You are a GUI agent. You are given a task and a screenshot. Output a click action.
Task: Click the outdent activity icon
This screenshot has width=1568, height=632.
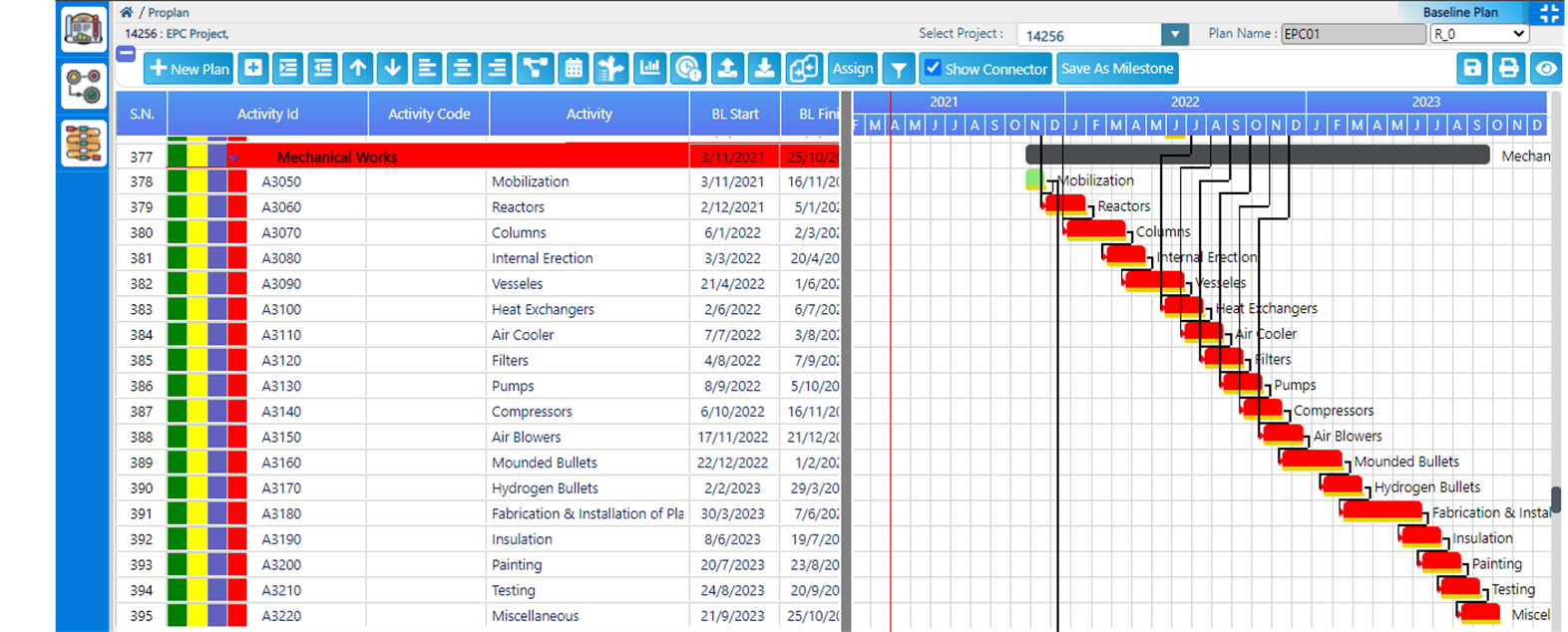pyautogui.click(x=323, y=68)
